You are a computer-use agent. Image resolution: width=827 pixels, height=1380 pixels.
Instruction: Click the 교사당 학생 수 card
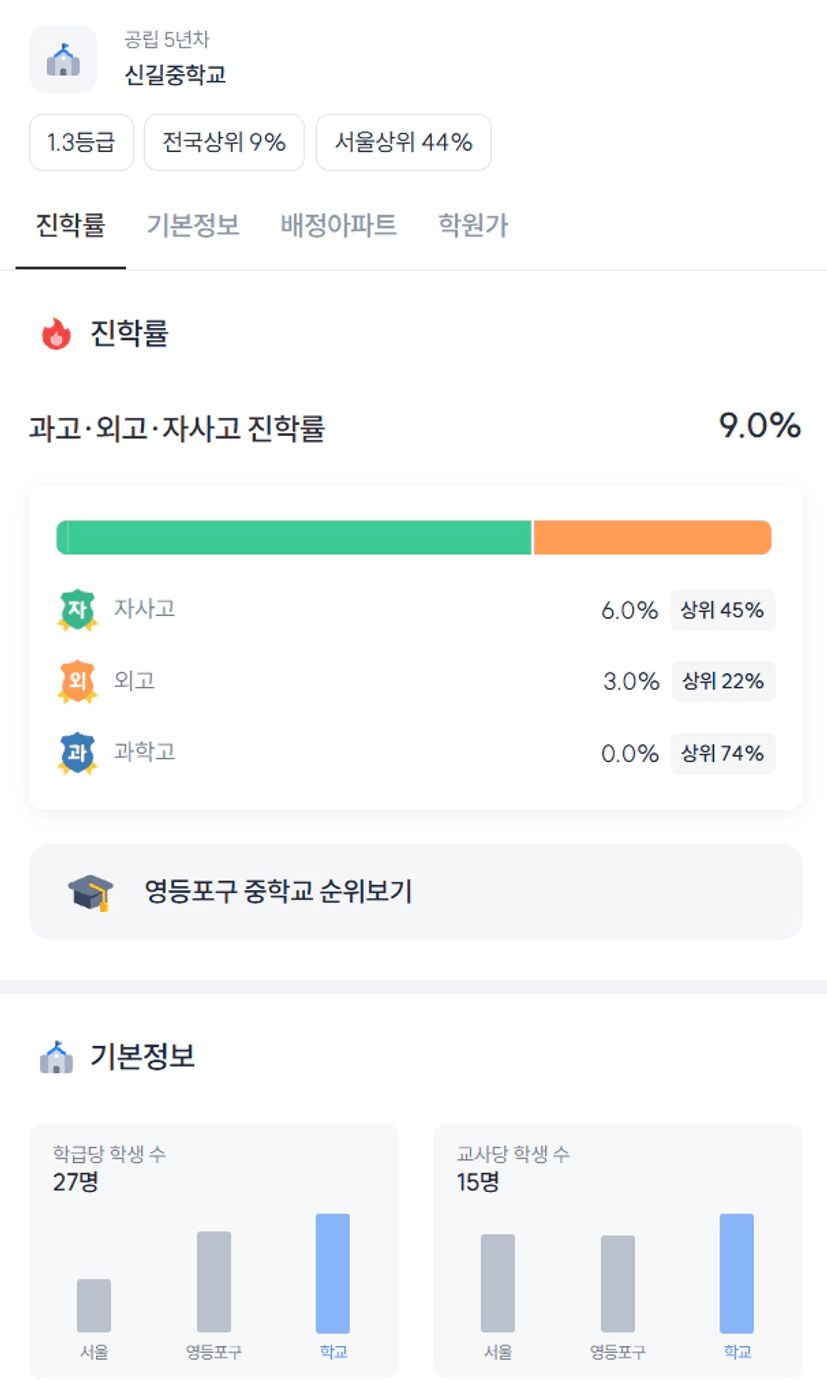[618, 1251]
